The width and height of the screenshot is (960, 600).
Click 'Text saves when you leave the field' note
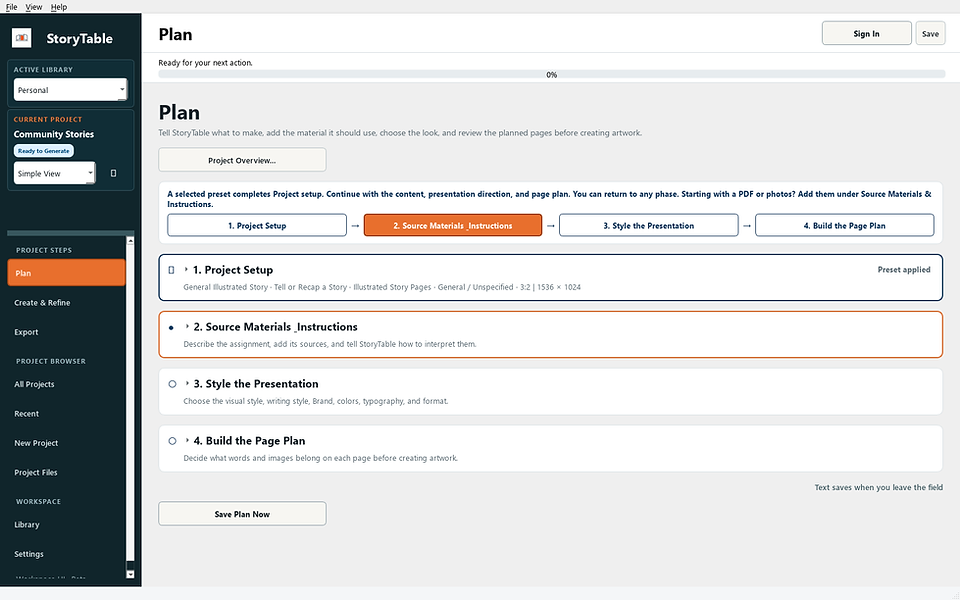[x=879, y=487]
